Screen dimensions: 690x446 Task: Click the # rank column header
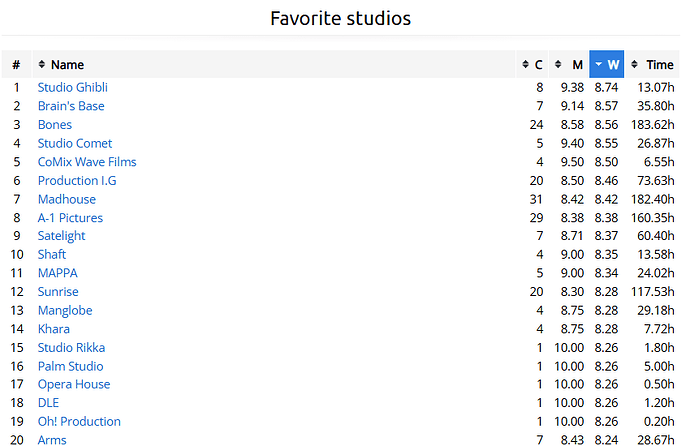pos(16,65)
